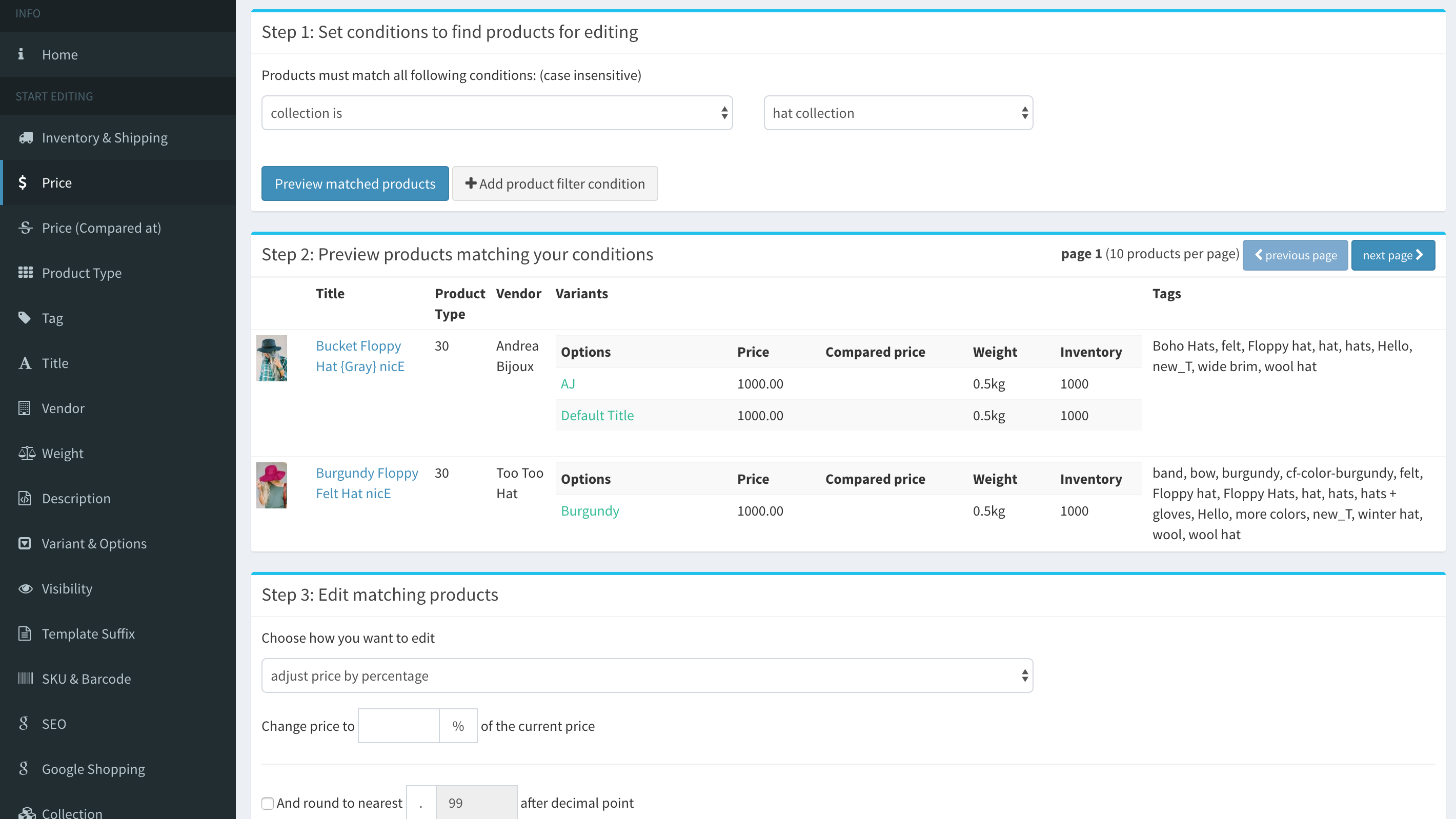Click the eye icon for Visibility
1456x819 pixels.
coord(26,588)
